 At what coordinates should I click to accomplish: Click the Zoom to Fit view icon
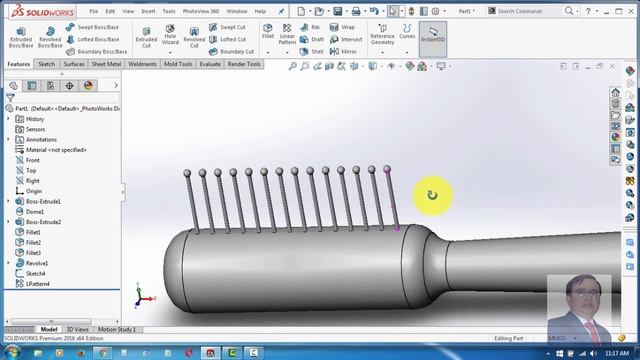[x=293, y=66]
